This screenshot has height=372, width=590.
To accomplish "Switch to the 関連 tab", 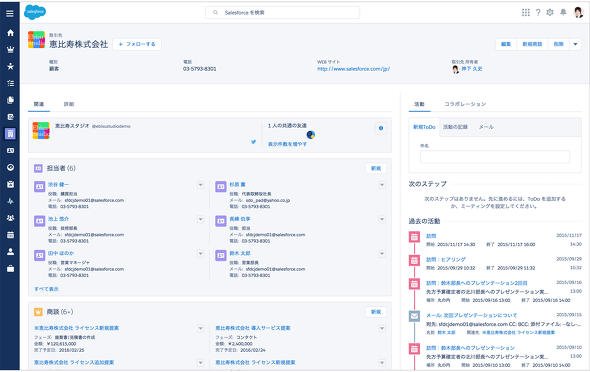I will [x=39, y=104].
